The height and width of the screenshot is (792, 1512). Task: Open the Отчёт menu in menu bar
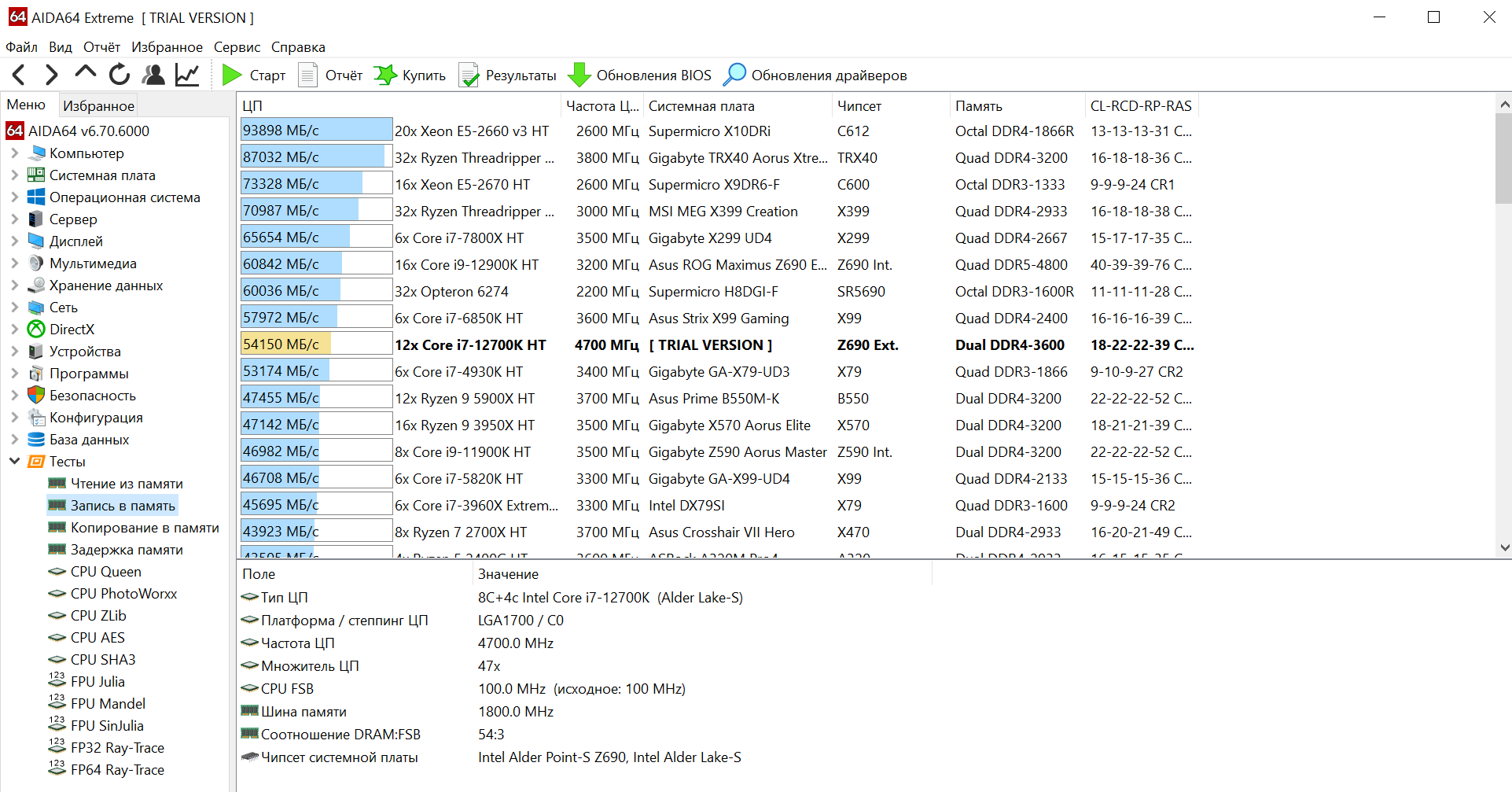click(x=102, y=47)
